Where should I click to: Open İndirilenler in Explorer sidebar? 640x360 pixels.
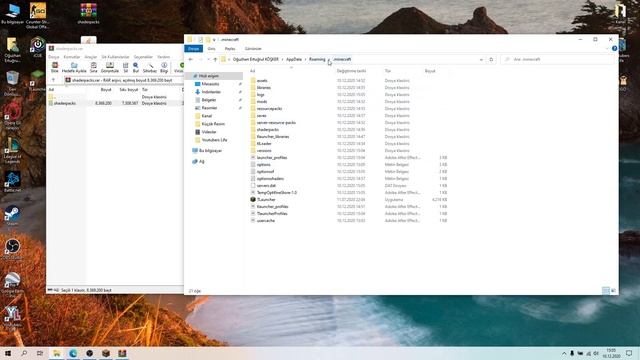tap(211, 92)
